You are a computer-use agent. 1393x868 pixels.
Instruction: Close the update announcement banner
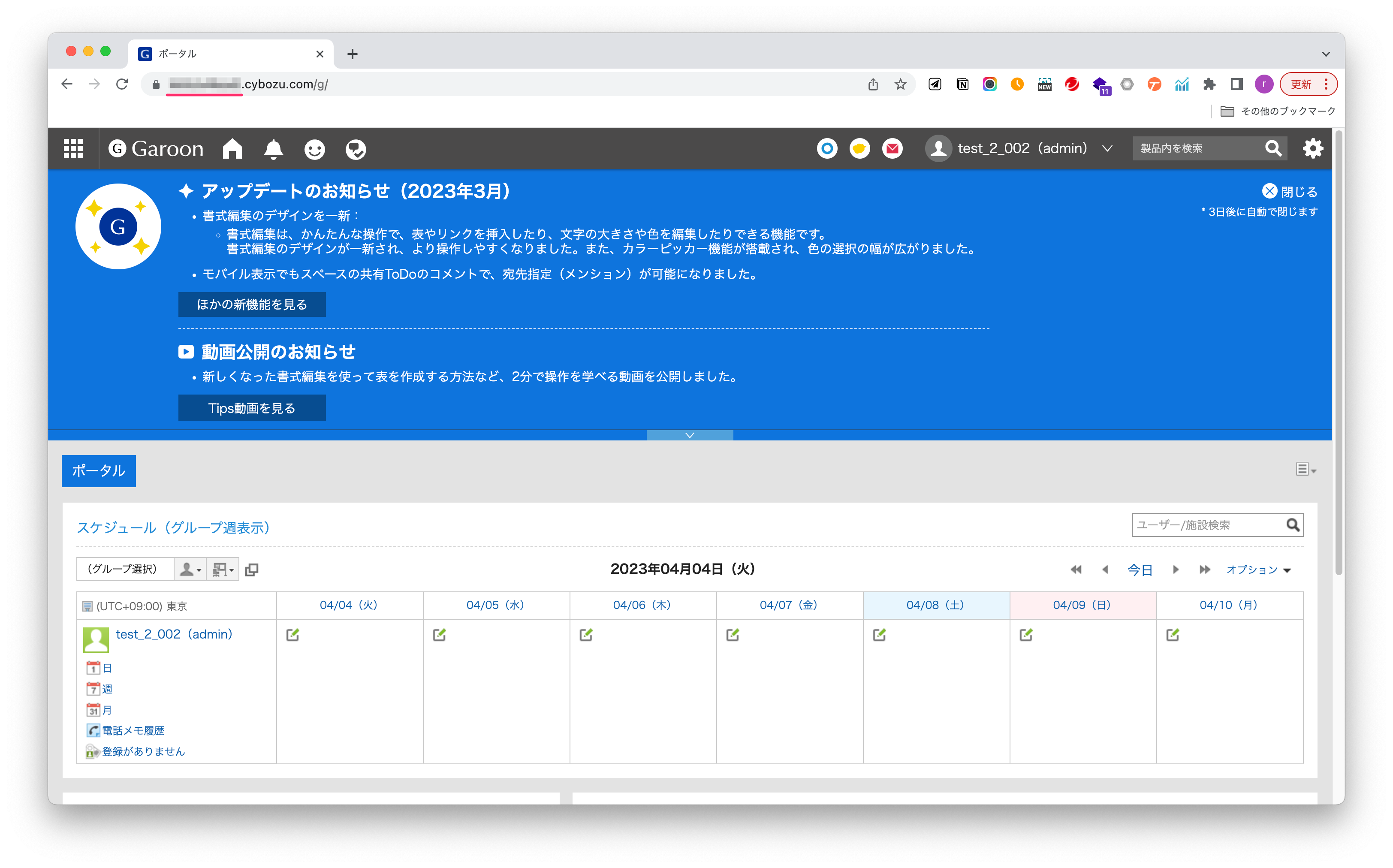[1289, 192]
